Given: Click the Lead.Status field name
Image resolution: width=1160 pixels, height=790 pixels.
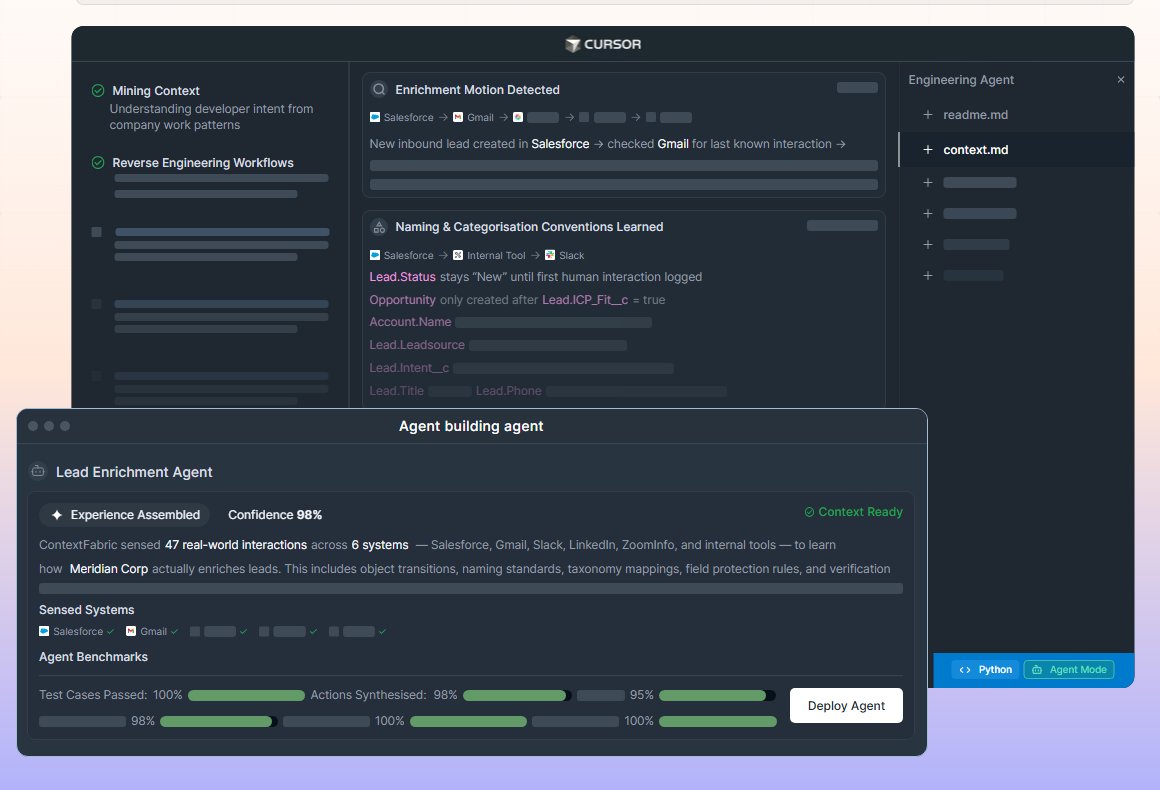Looking at the screenshot, I should click(x=402, y=277).
